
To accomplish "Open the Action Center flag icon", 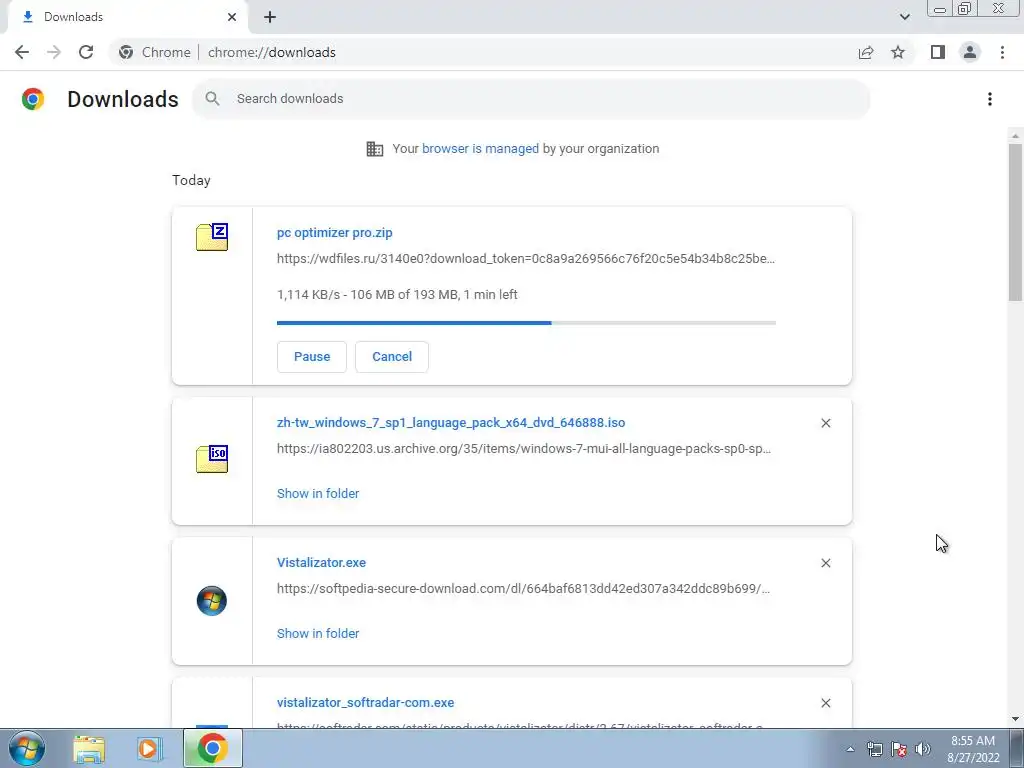I will [x=899, y=749].
